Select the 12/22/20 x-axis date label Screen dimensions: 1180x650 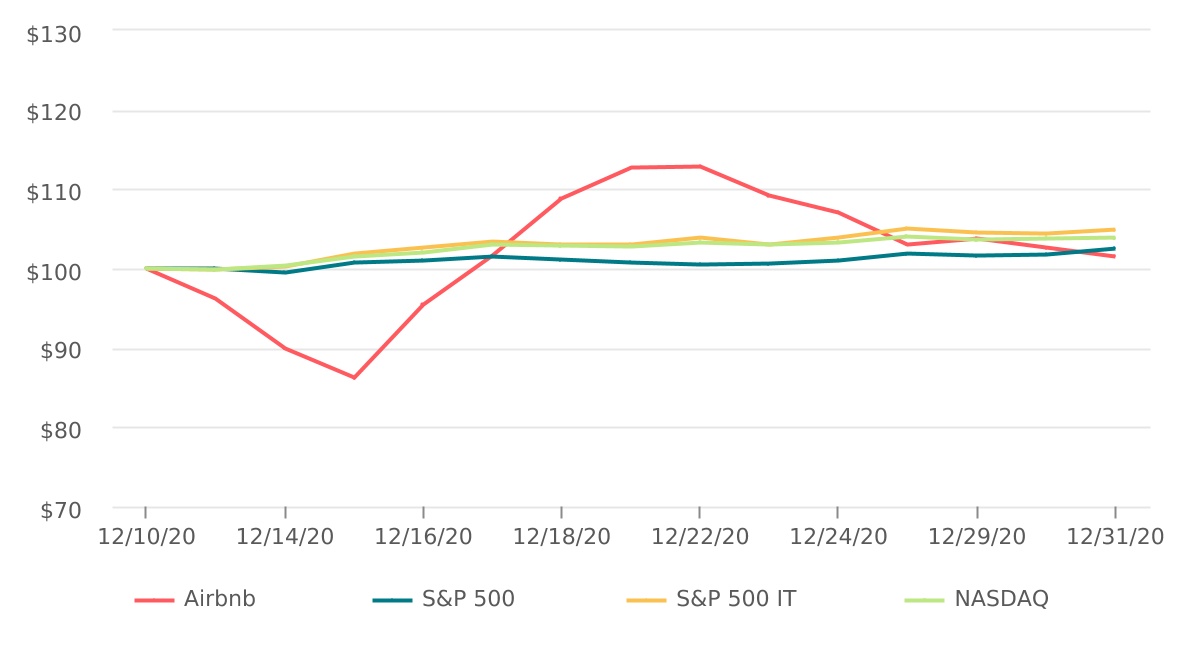699,537
